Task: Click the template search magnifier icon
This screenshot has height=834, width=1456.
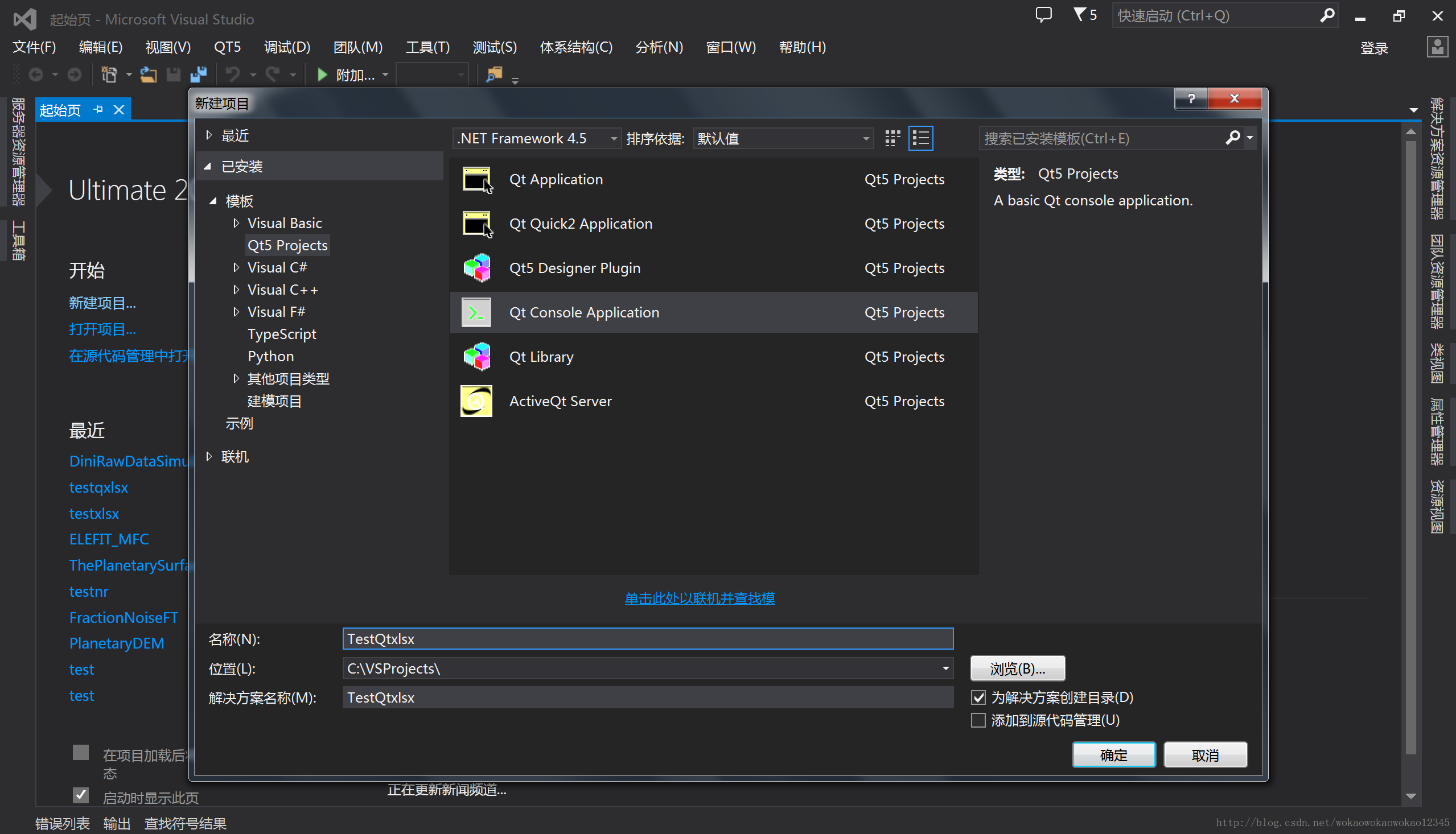Action: (1232, 138)
